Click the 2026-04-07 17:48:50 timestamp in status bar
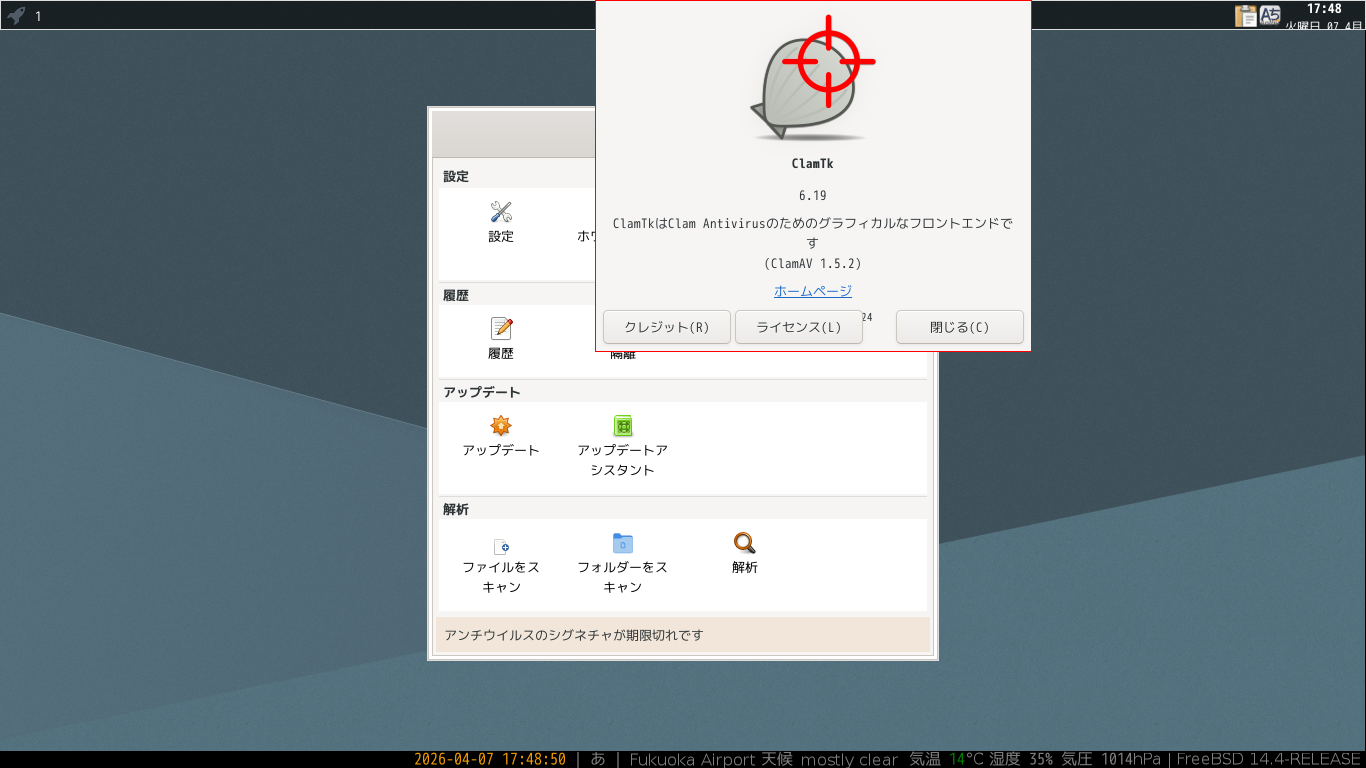The height and width of the screenshot is (768, 1366). click(490, 759)
